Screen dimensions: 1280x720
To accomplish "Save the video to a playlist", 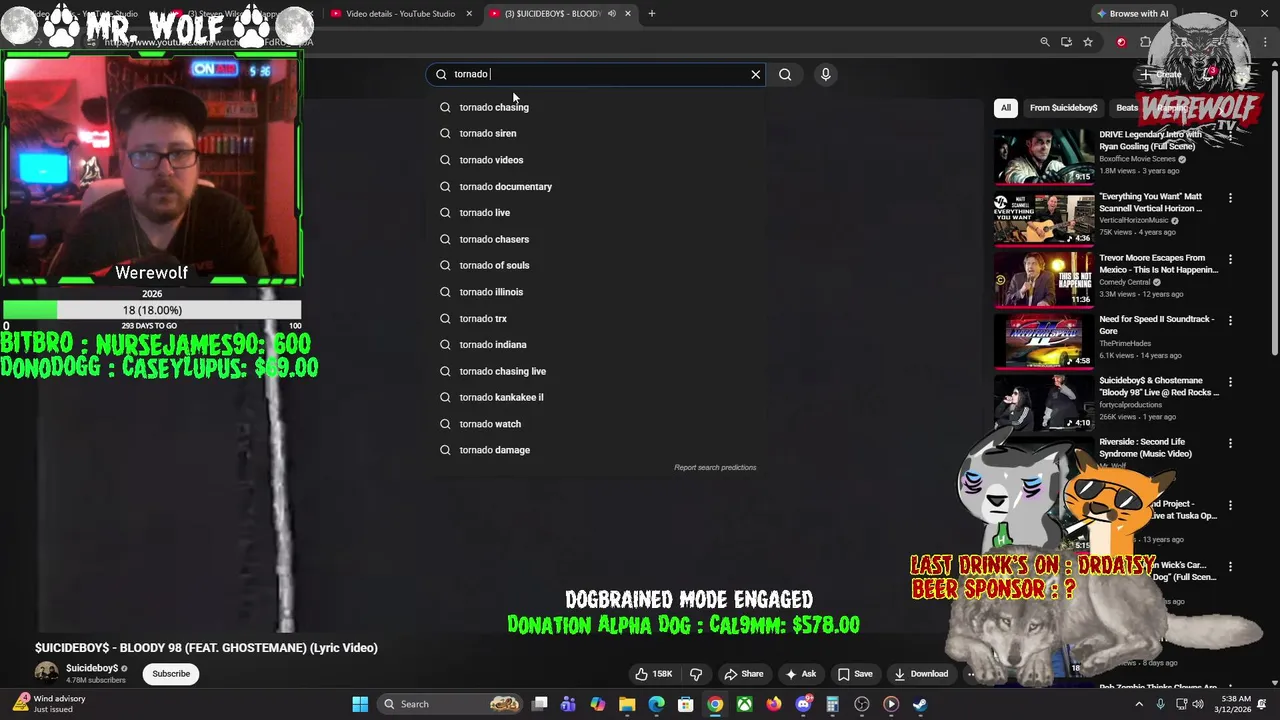I will (855, 674).
